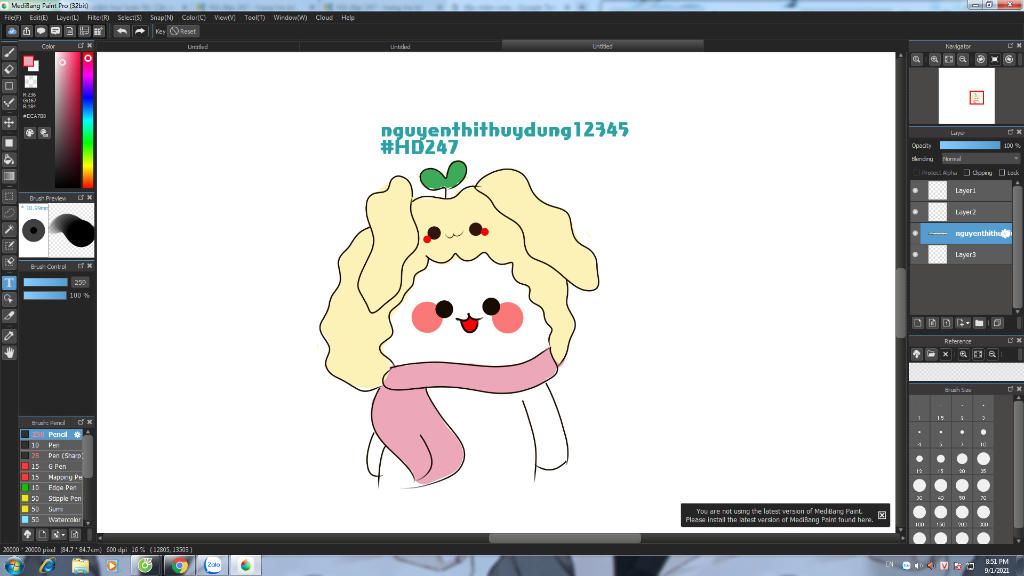Open Chrome from the taskbar
The height and width of the screenshot is (576, 1024).
coord(180,566)
